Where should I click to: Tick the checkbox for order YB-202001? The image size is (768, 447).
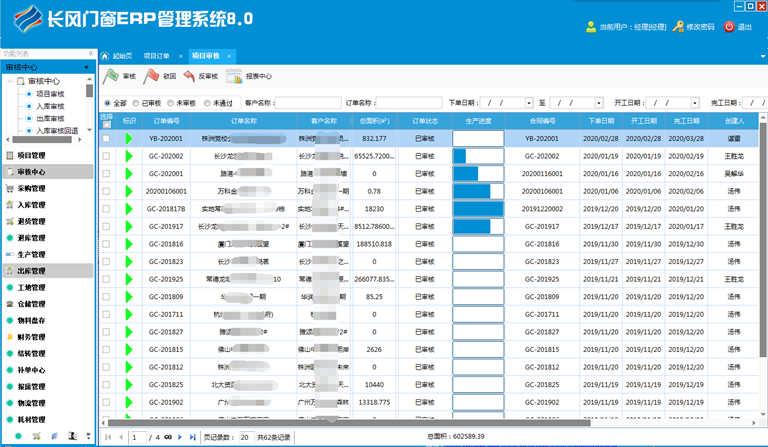pyautogui.click(x=107, y=139)
